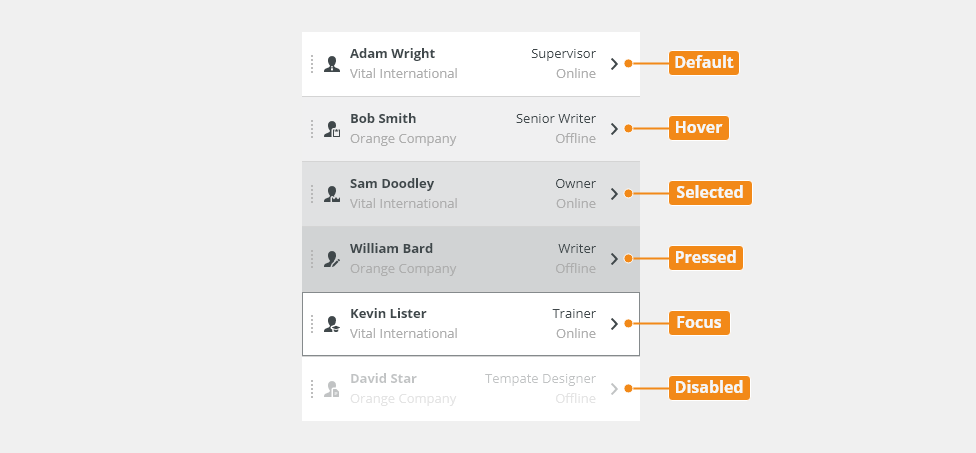The height and width of the screenshot is (453, 976).
Task: Click the Senior Writer role text
Action: point(556,118)
